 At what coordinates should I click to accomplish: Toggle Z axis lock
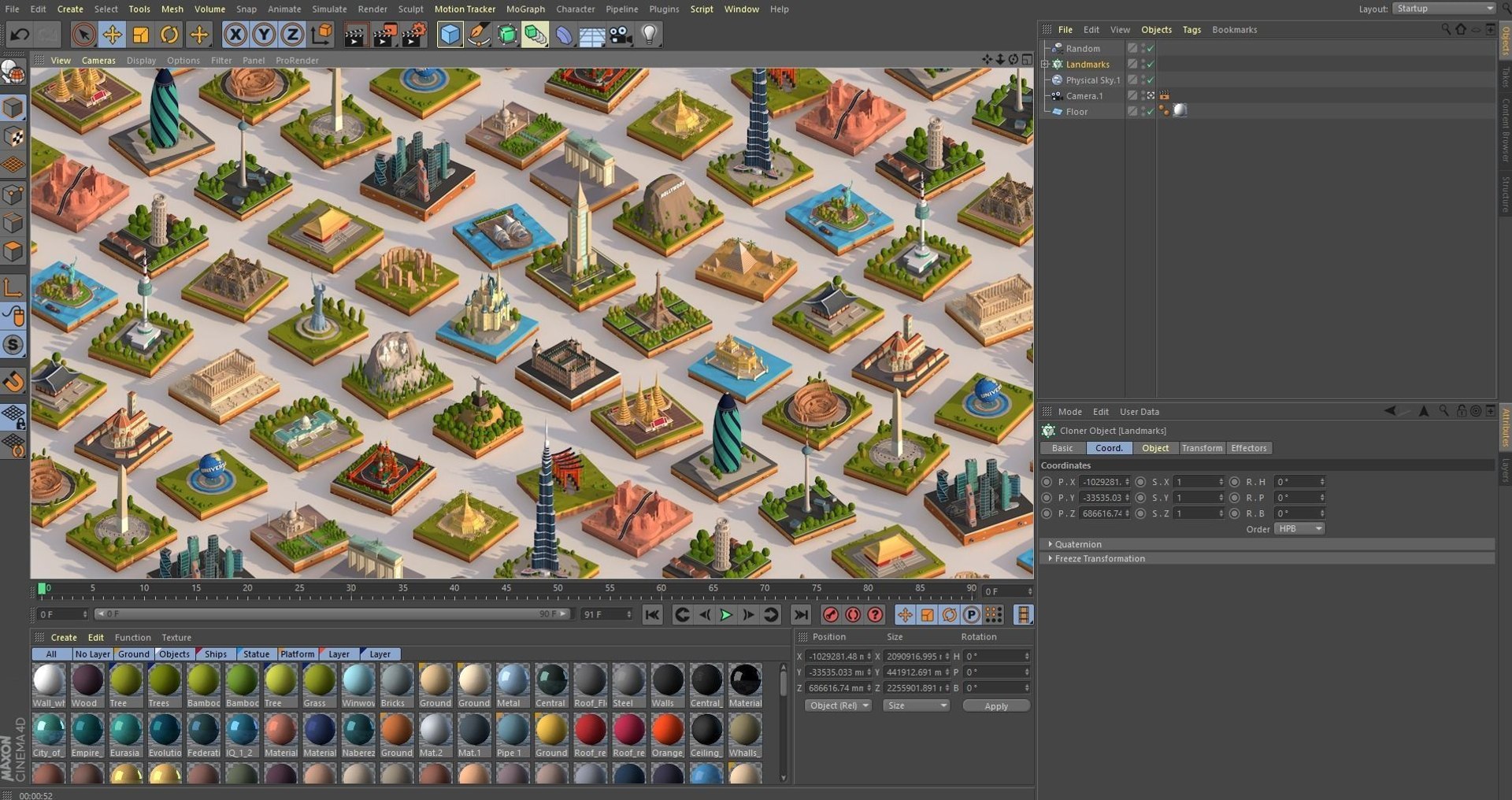[292, 35]
